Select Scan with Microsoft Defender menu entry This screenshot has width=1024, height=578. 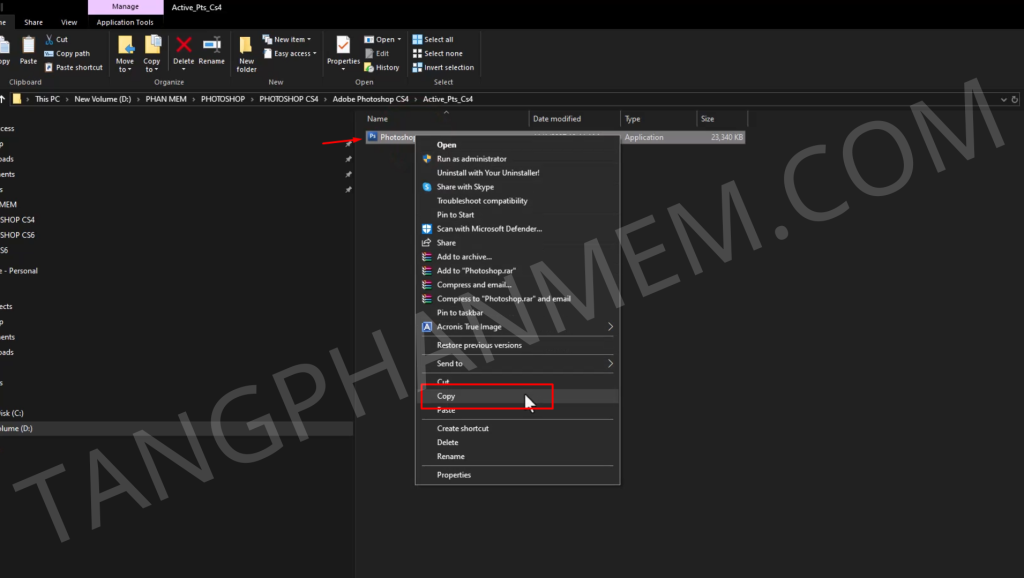click(489, 229)
